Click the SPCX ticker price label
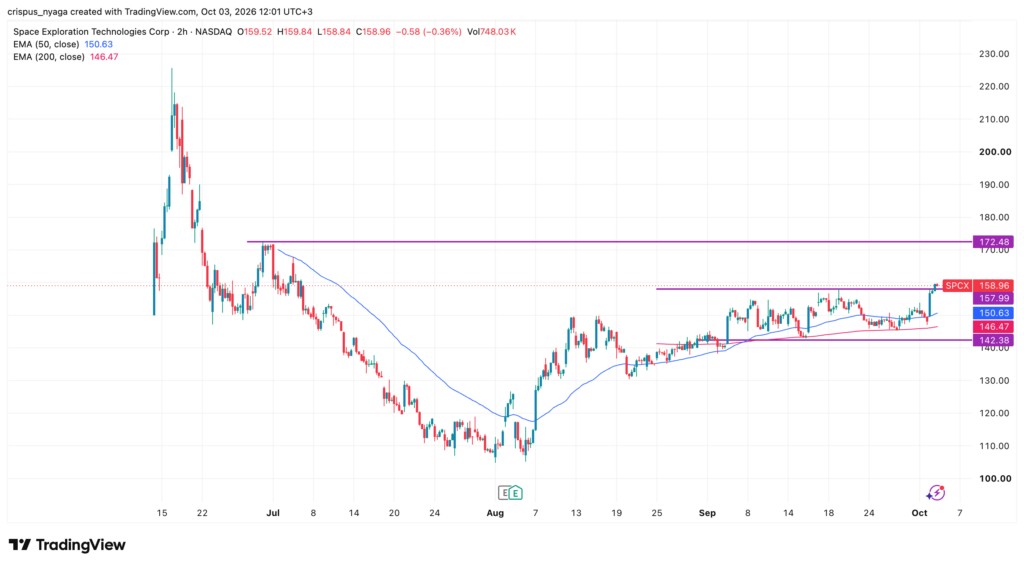 coord(957,285)
